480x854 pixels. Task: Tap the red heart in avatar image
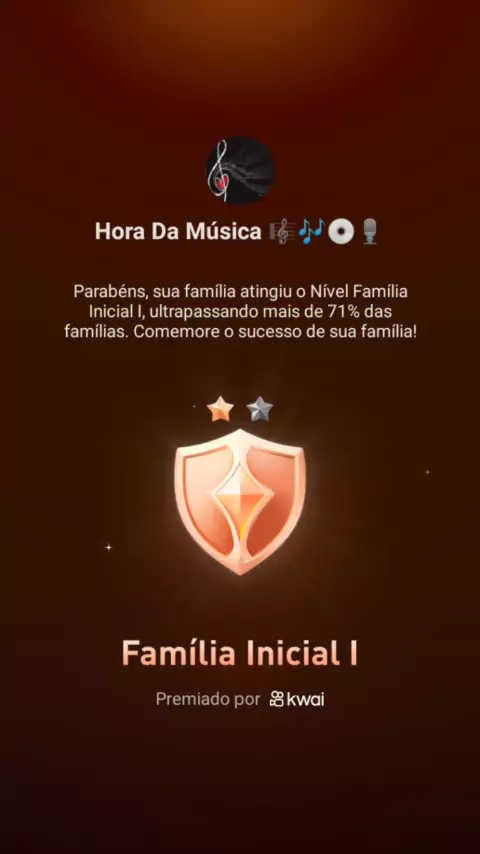[x=220, y=184]
